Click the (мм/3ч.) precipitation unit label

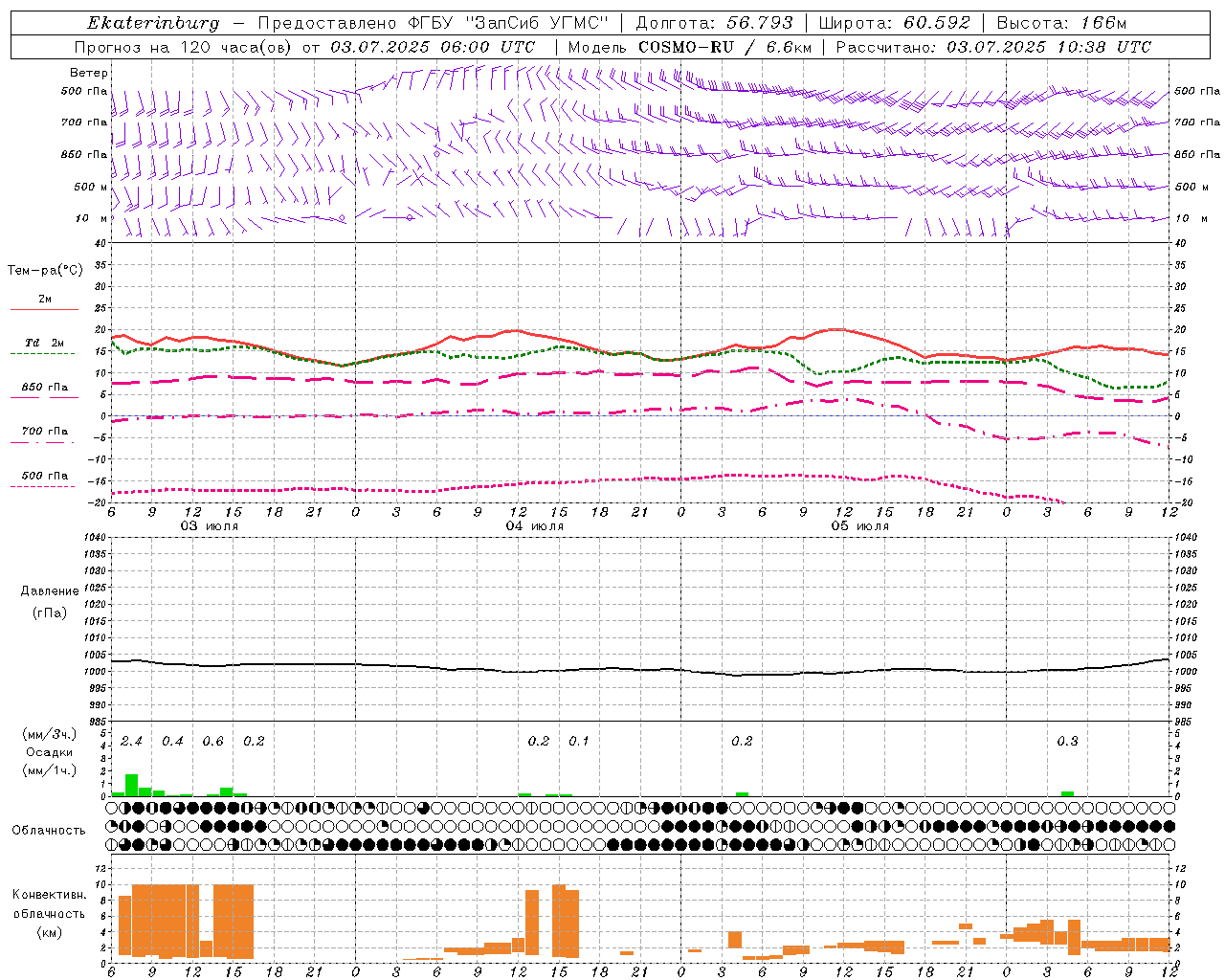(x=50, y=734)
